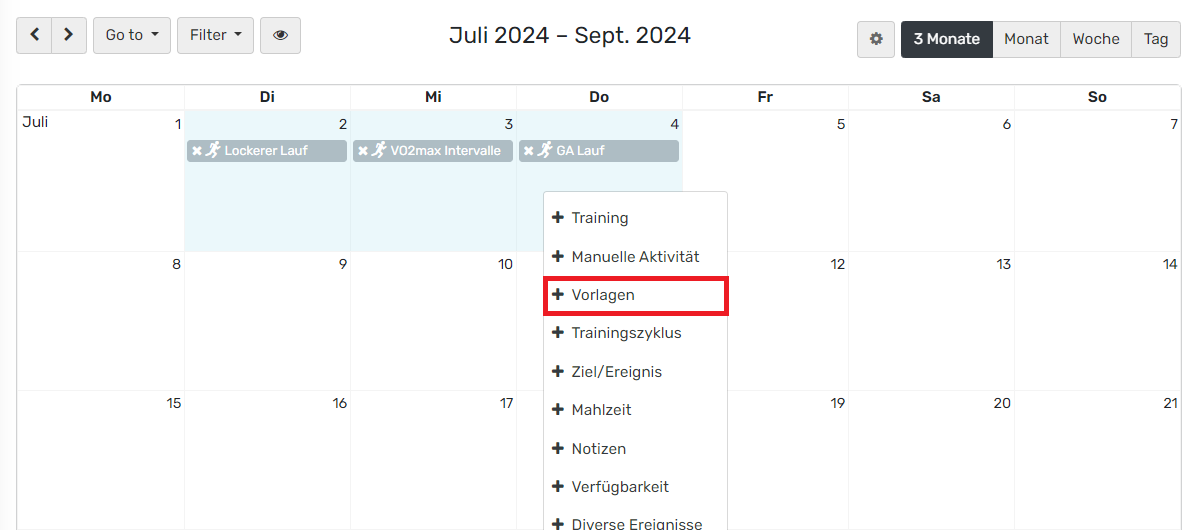Click the running icon on Lockerer Lauf
1191x530 pixels.
pyautogui.click(x=212, y=150)
